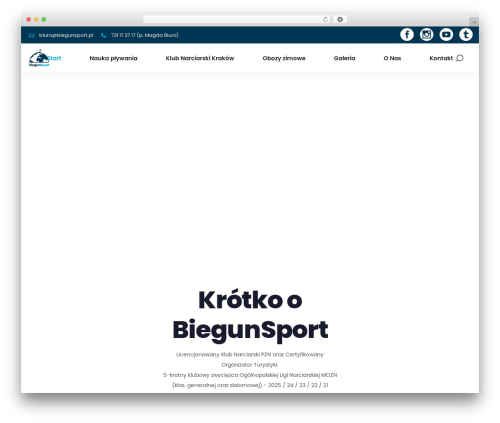Image resolution: width=500 pixels, height=423 pixels.
Task: Open the Galeria menu item
Action: point(344,58)
